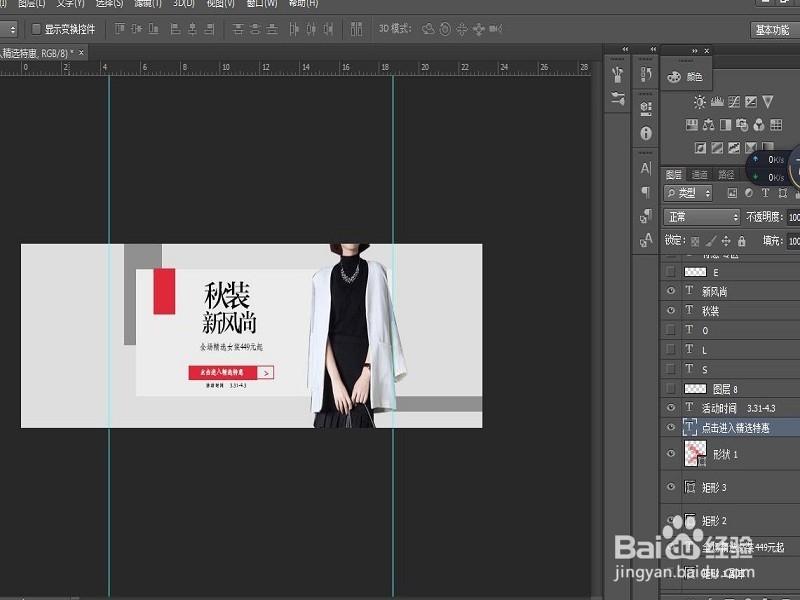The height and width of the screenshot is (600, 800).
Task: Open the Brush Presets panel icon
Action: [x=617, y=98]
